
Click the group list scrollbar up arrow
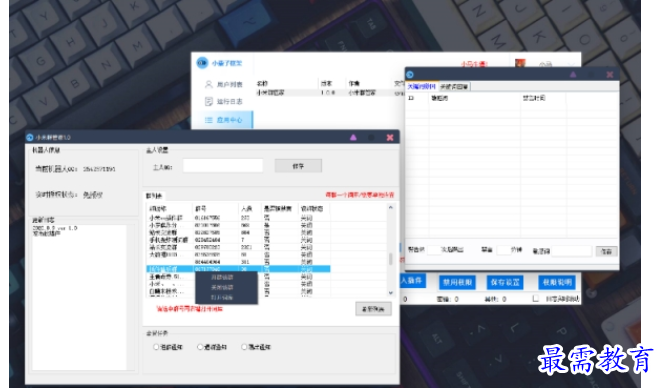[391, 207]
